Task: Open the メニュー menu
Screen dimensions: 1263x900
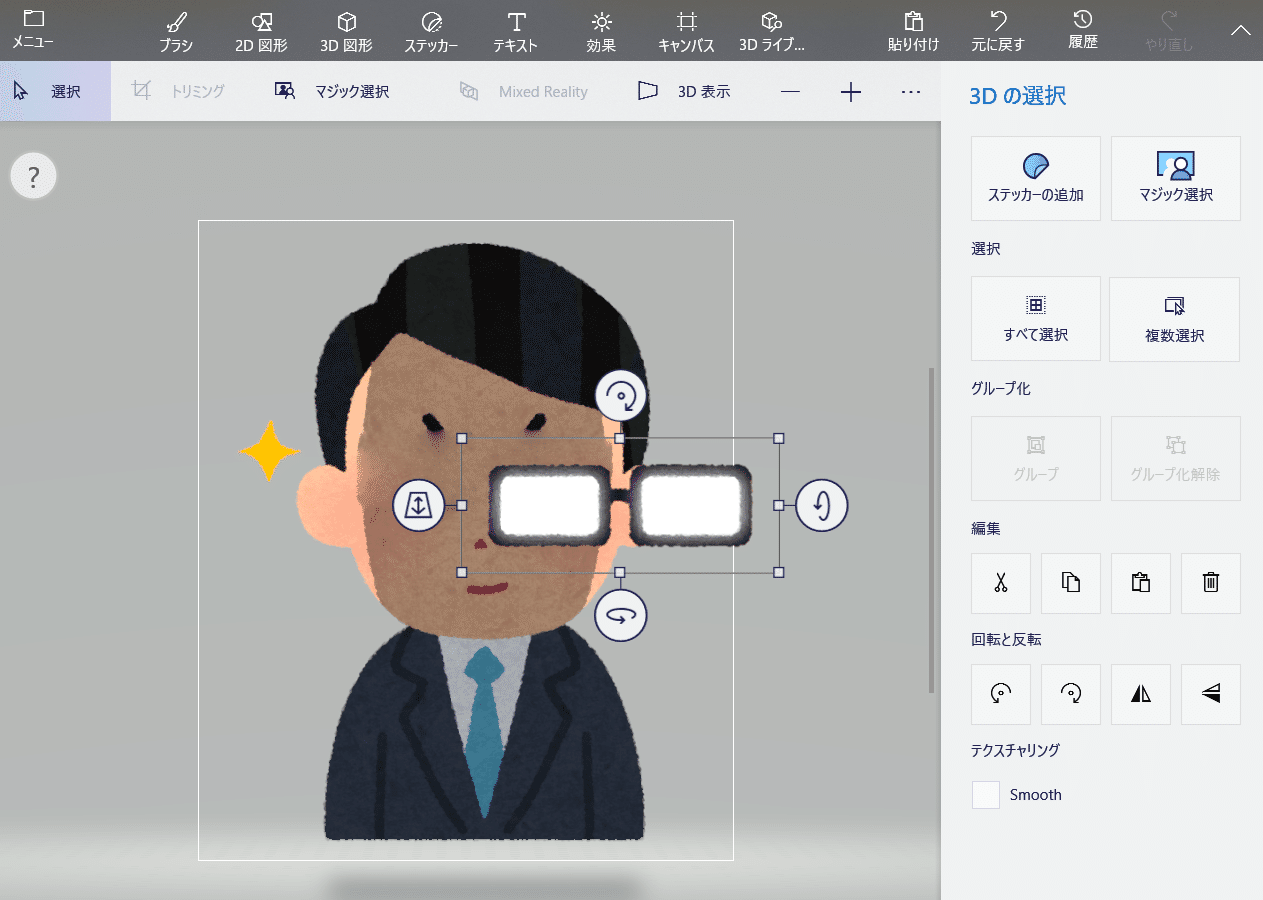Action: 33,30
